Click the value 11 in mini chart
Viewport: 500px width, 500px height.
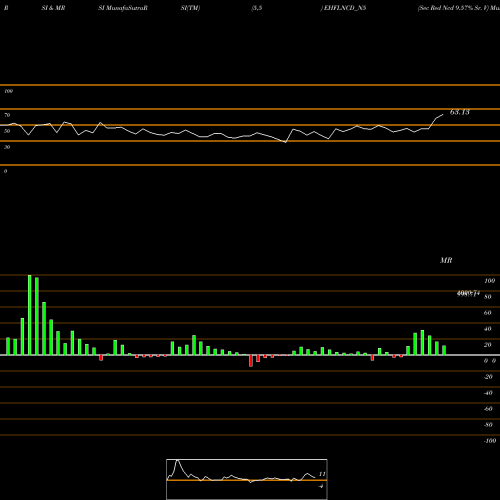tap(322, 474)
